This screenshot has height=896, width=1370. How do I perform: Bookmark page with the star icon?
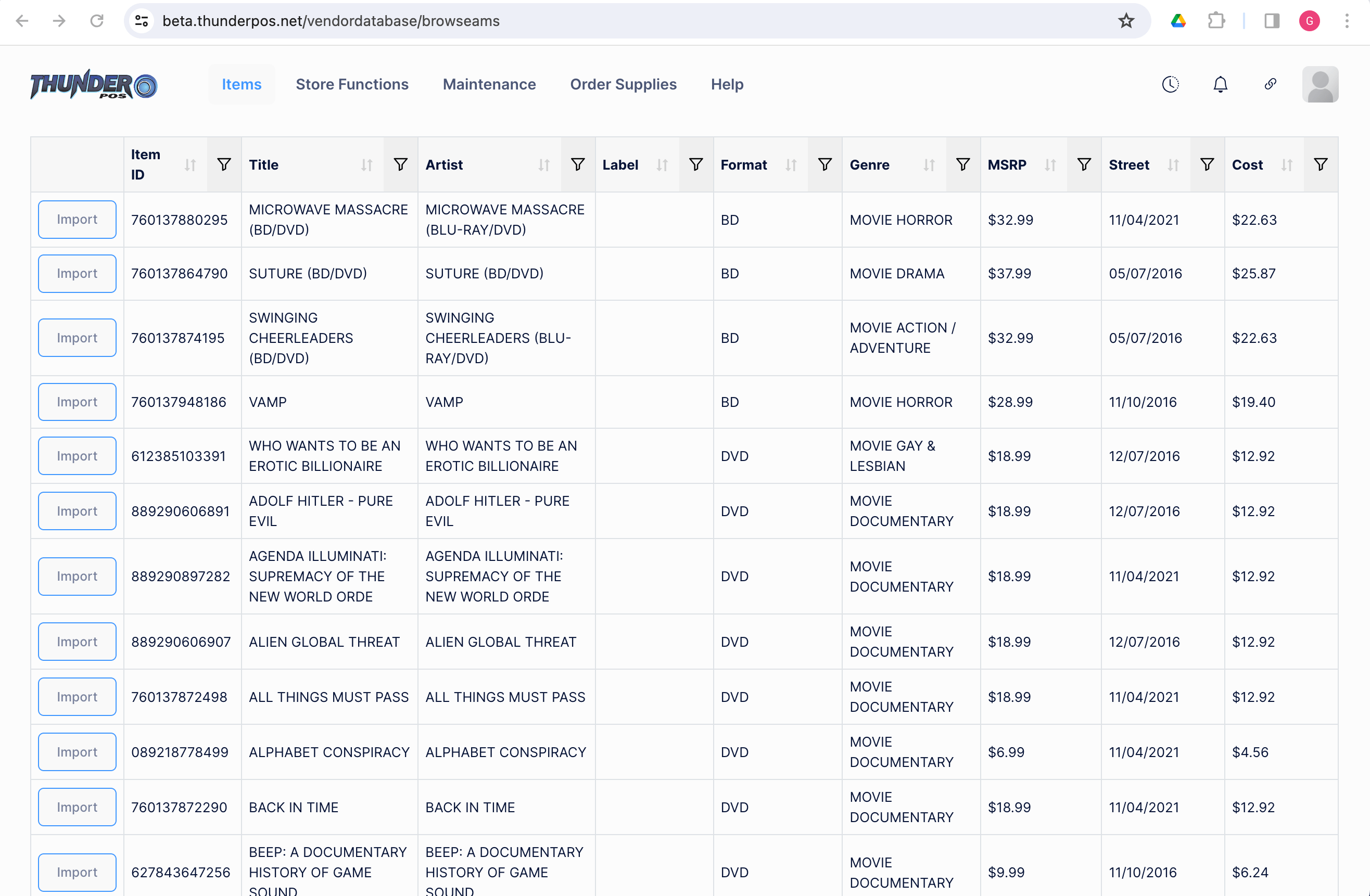click(1125, 21)
